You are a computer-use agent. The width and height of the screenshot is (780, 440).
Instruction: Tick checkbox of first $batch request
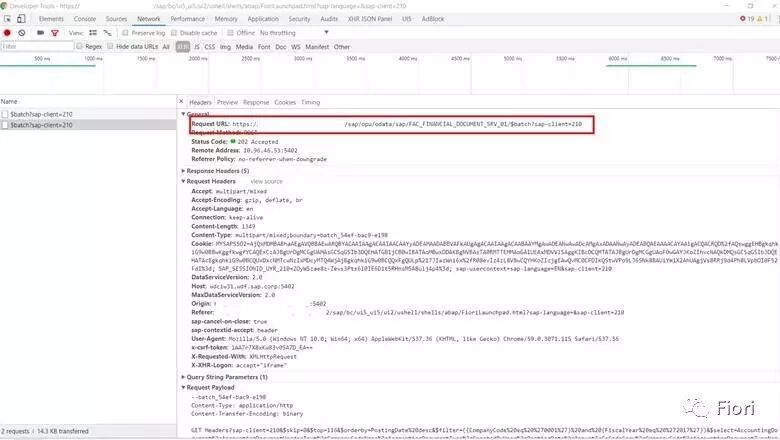5,114
